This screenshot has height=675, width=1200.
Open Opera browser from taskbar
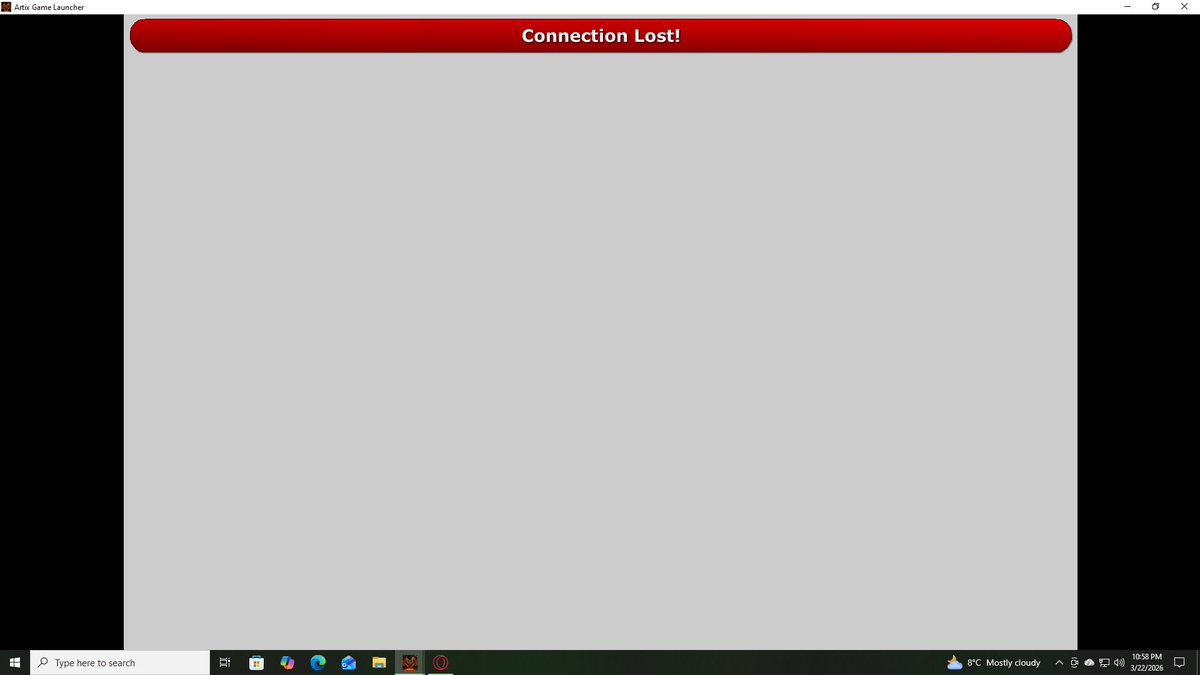[x=440, y=662]
